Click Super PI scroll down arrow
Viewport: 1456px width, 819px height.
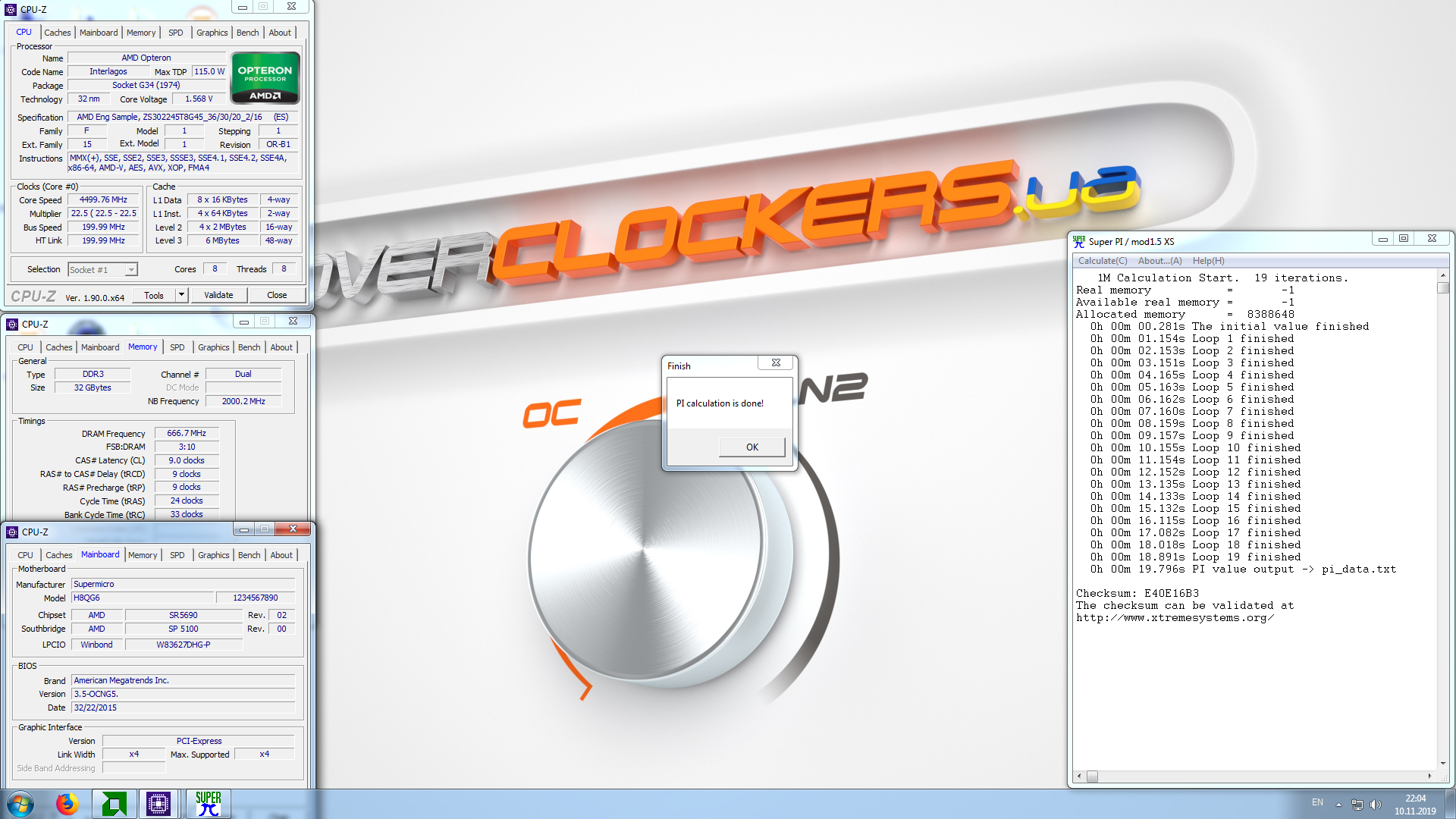(1443, 764)
